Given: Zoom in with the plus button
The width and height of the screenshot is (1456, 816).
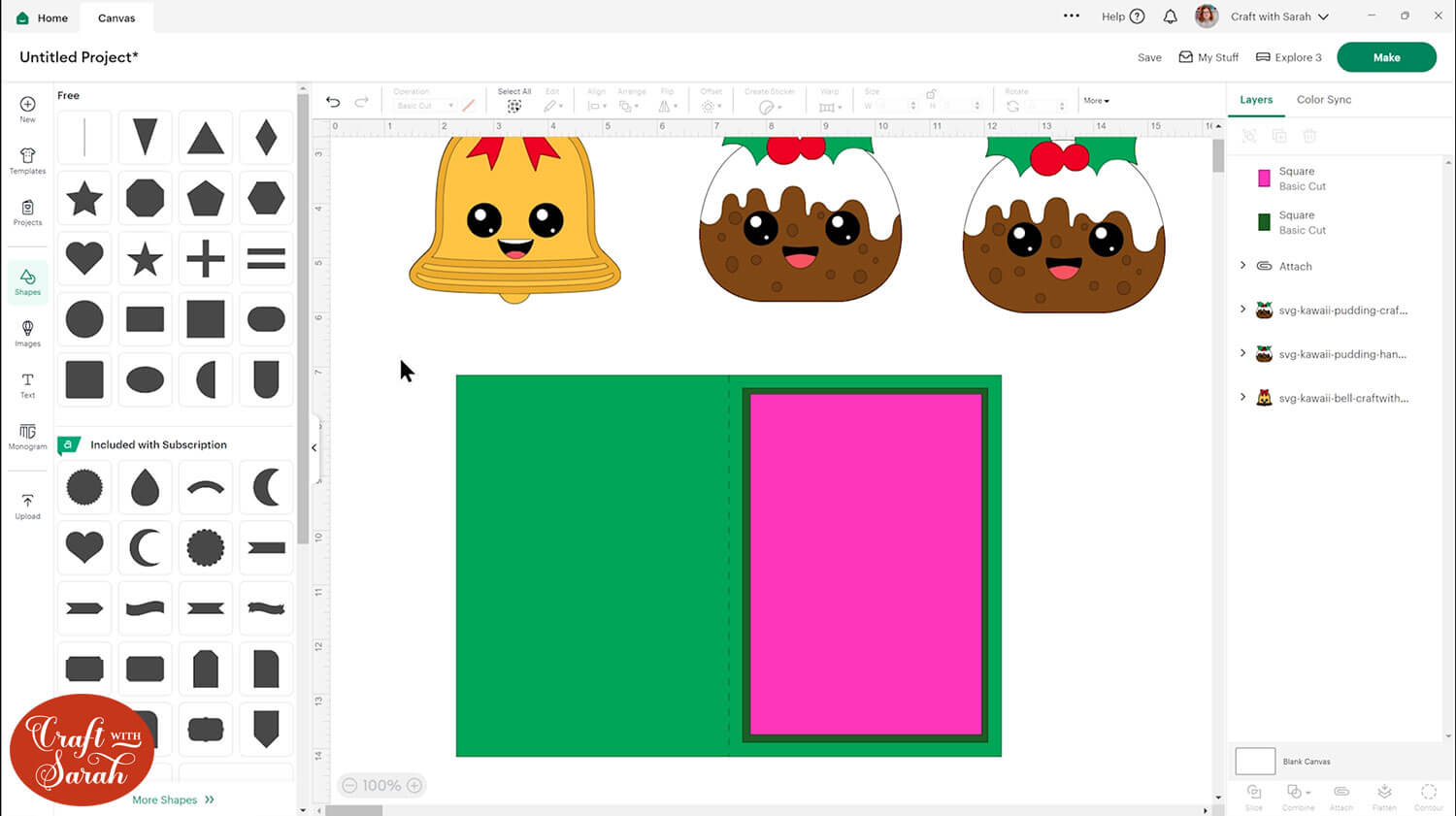Looking at the screenshot, I should coord(414,786).
